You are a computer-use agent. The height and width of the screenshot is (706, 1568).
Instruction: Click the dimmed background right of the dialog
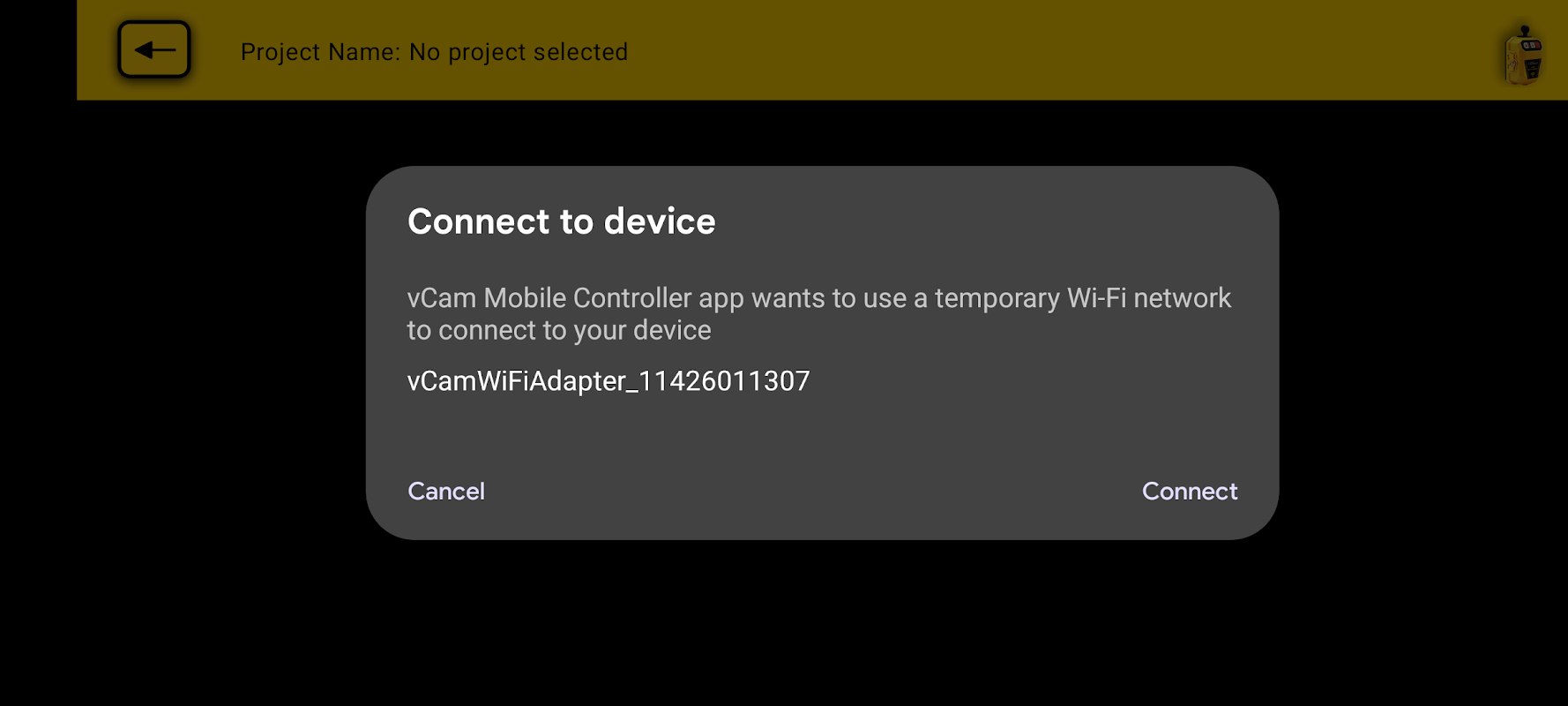(1423, 353)
